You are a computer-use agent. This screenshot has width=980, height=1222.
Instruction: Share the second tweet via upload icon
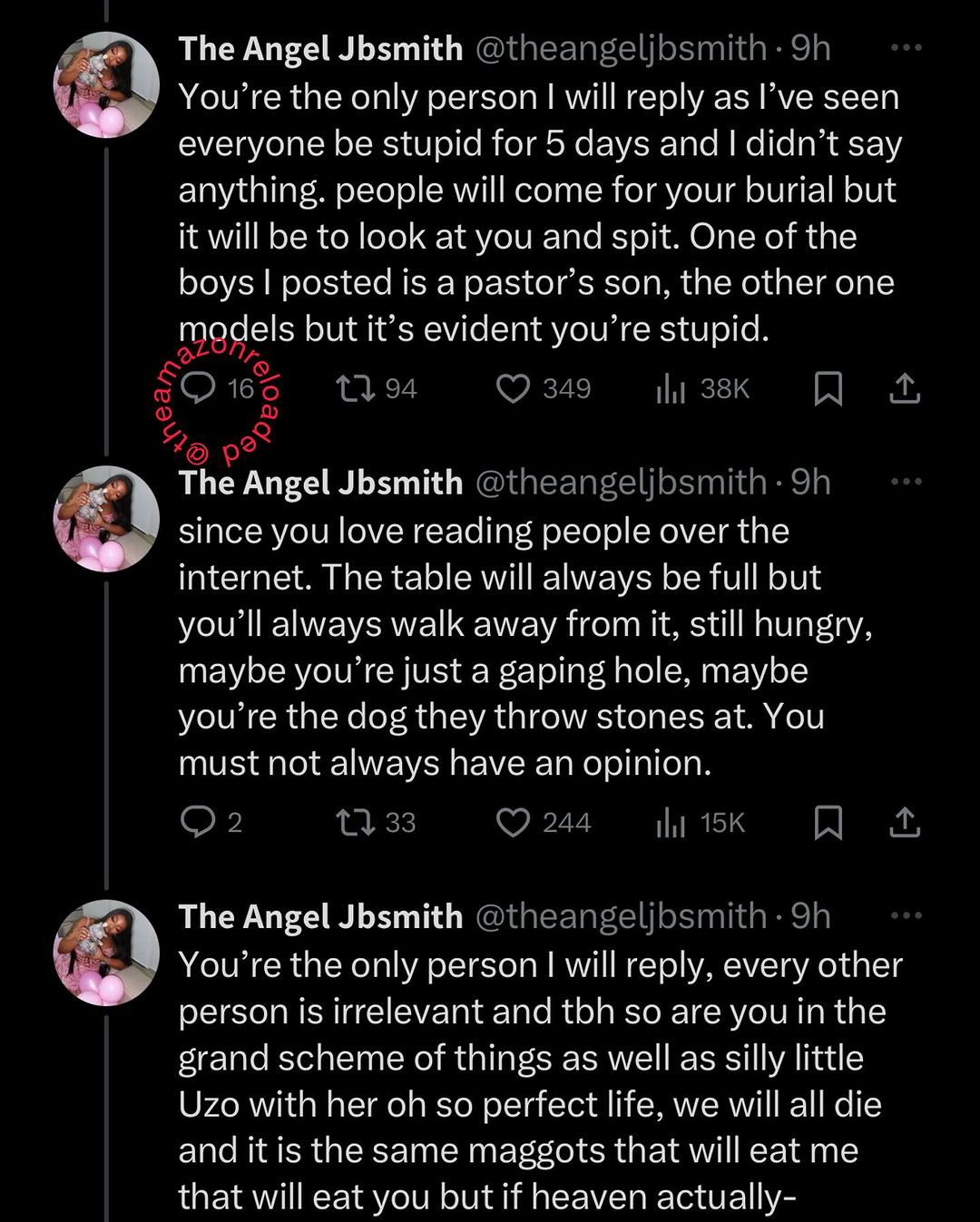click(x=905, y=822)
